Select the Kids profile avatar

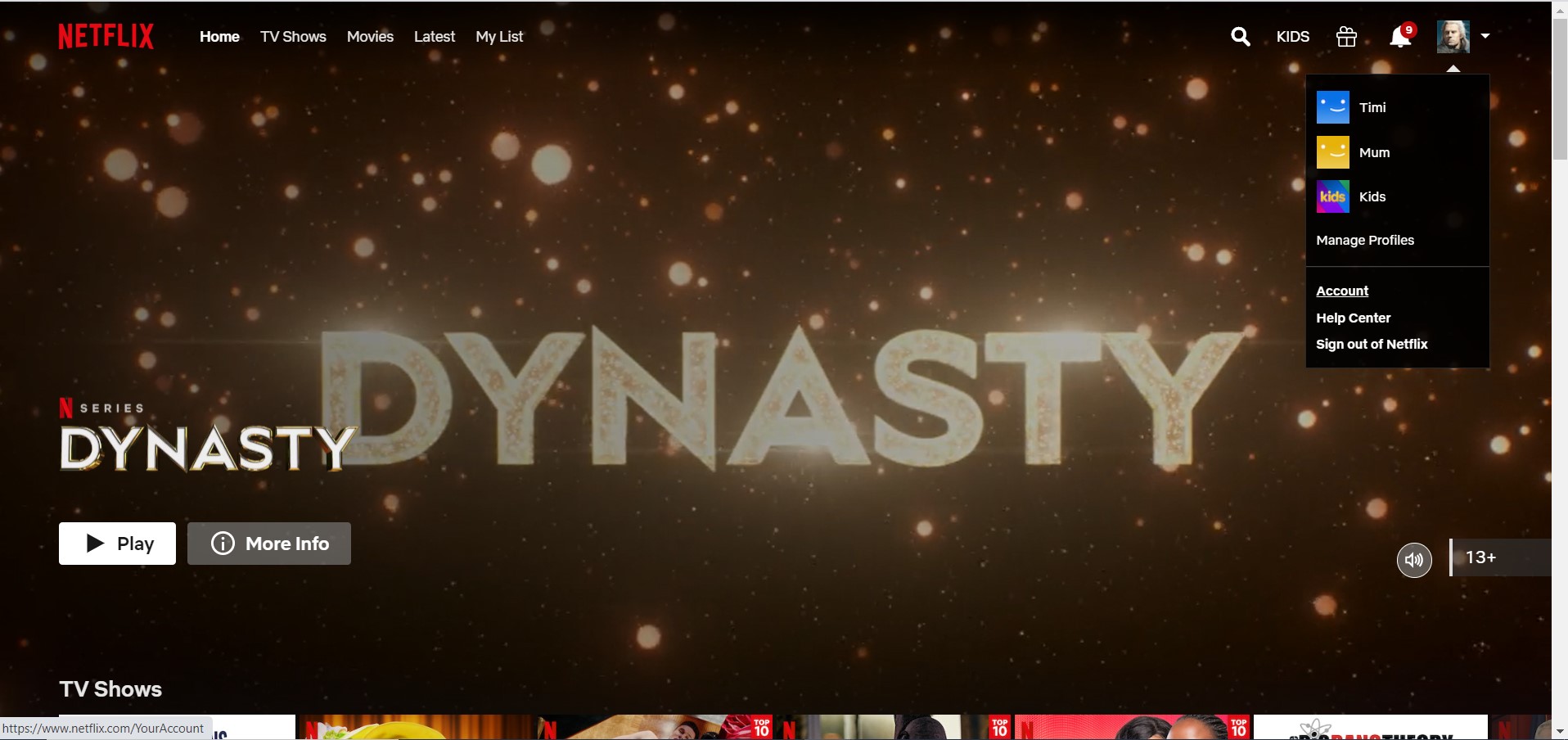(x=1332, y=196)
